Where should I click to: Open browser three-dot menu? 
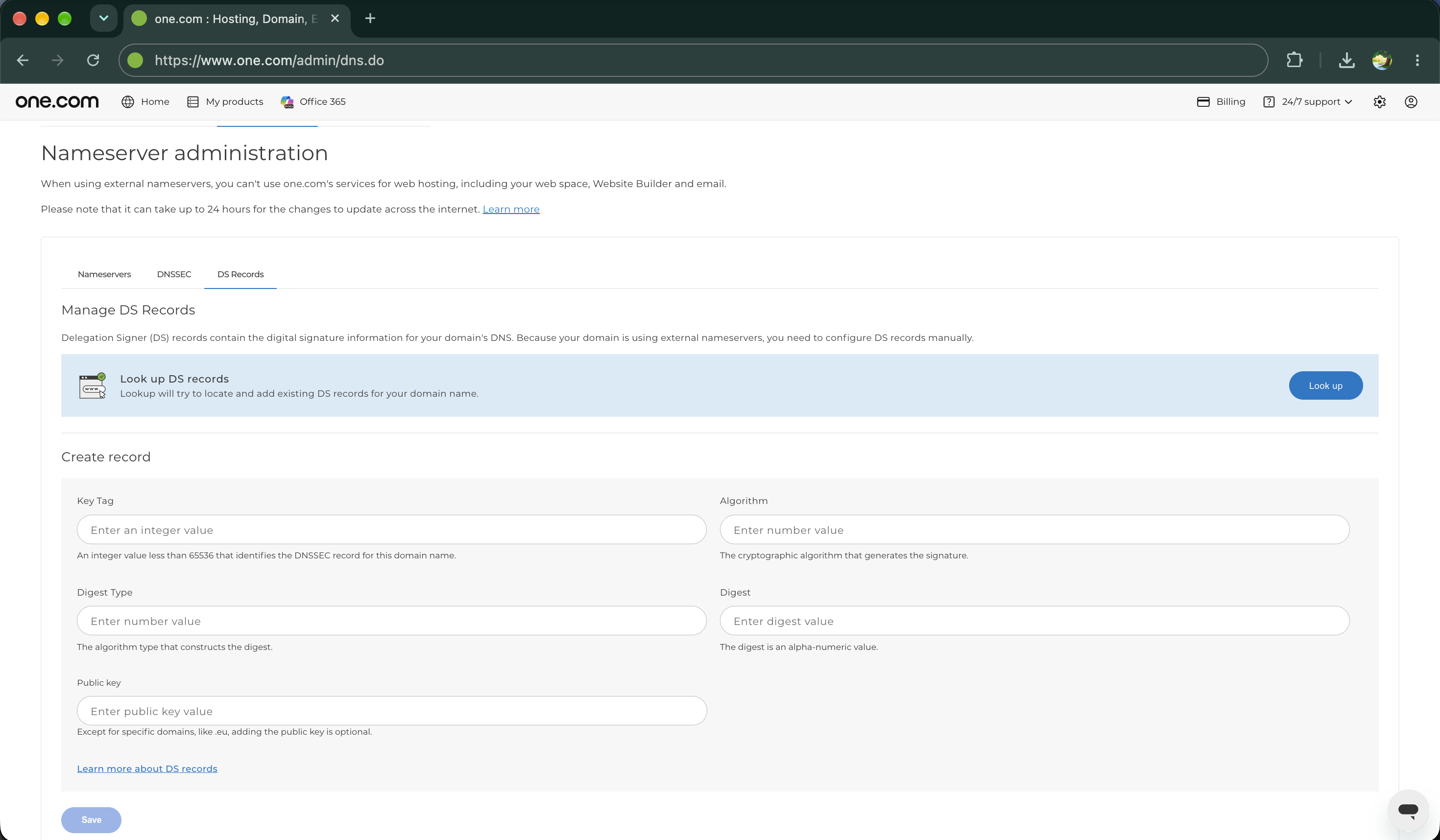[1417, 60]
